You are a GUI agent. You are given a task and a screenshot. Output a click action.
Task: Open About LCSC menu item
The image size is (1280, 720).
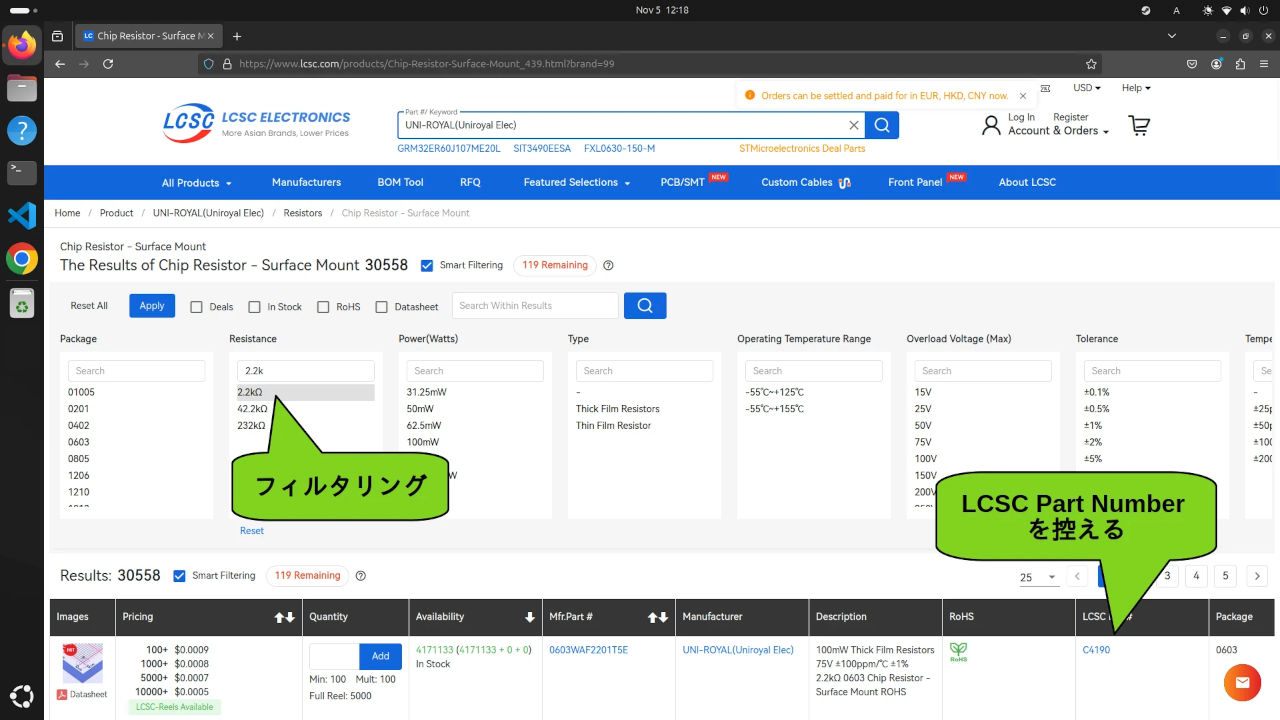pyautogui.click(x=1027, y=182)
